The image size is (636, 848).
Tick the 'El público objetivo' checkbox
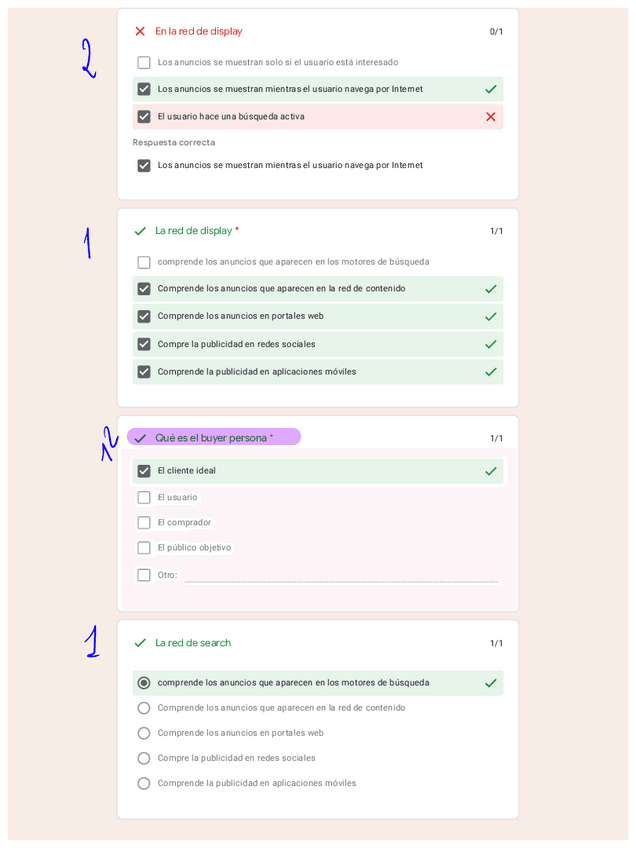tap(144, 548)
